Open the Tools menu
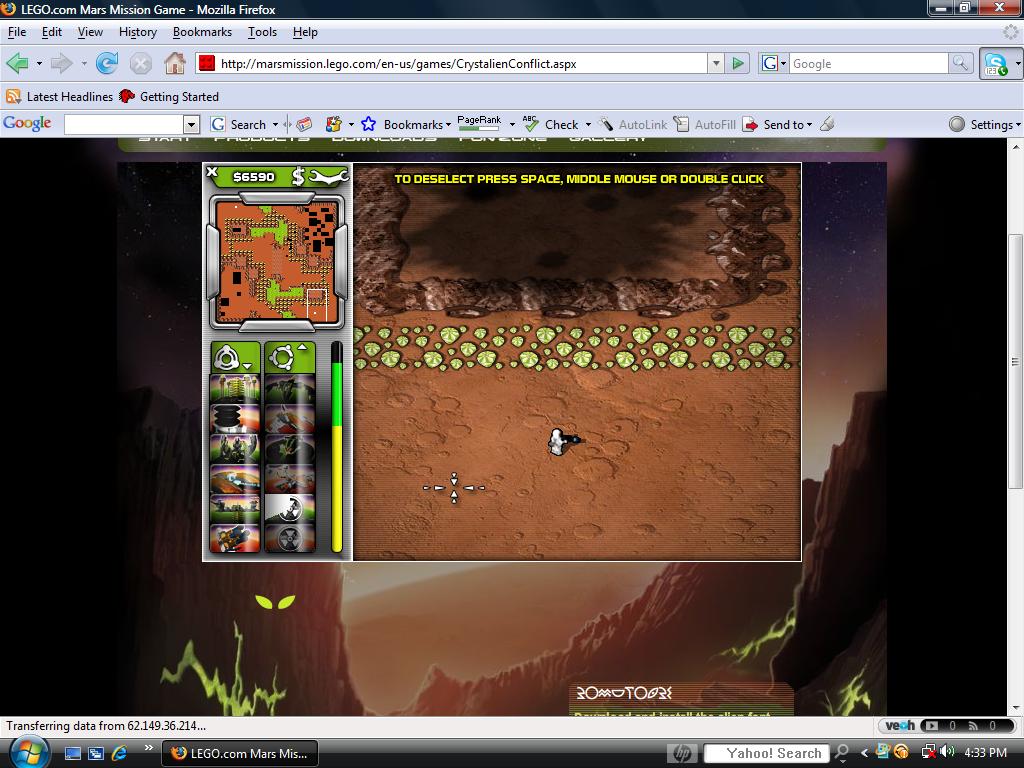 pyautogui.click(x=262, y=32)
